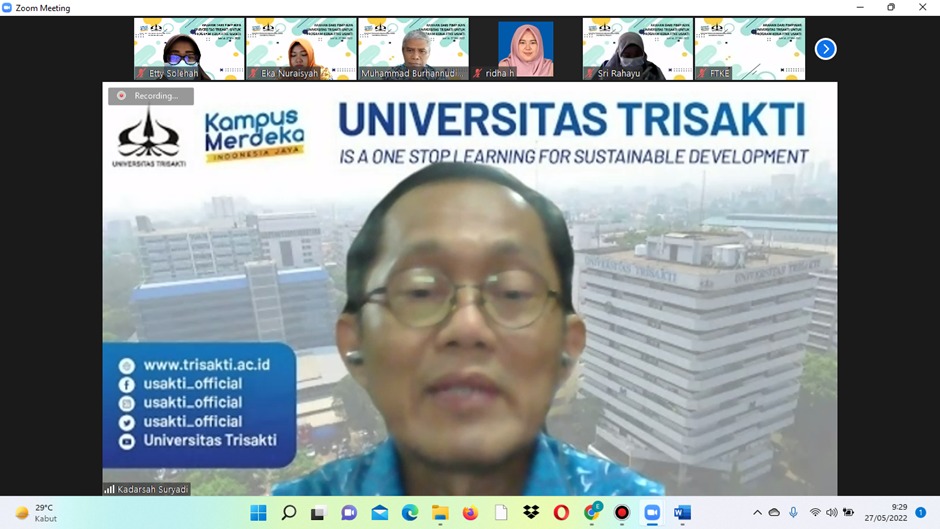Open the clock showing 9:29 27/05/2022

click(x=885, y=513)
